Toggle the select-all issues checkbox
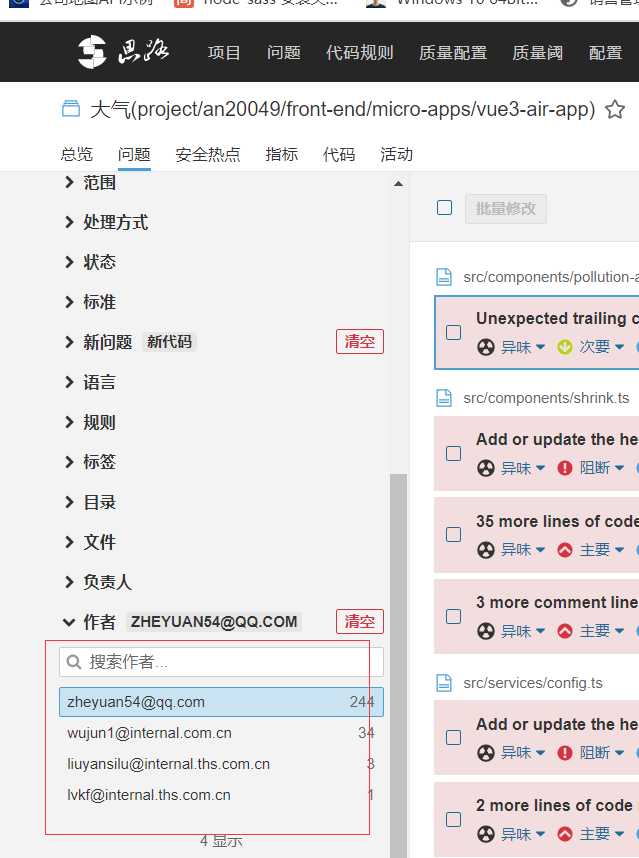 coord(445,208)
